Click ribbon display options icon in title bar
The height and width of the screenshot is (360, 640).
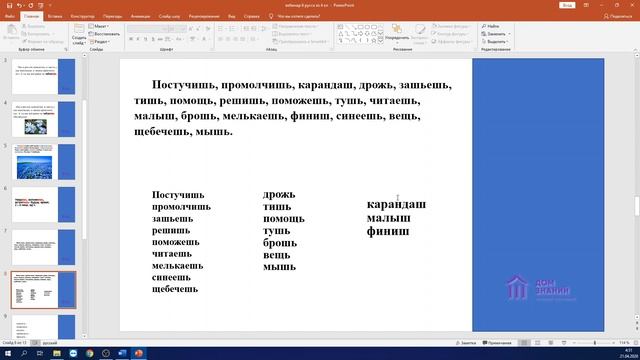coord(586,5)
